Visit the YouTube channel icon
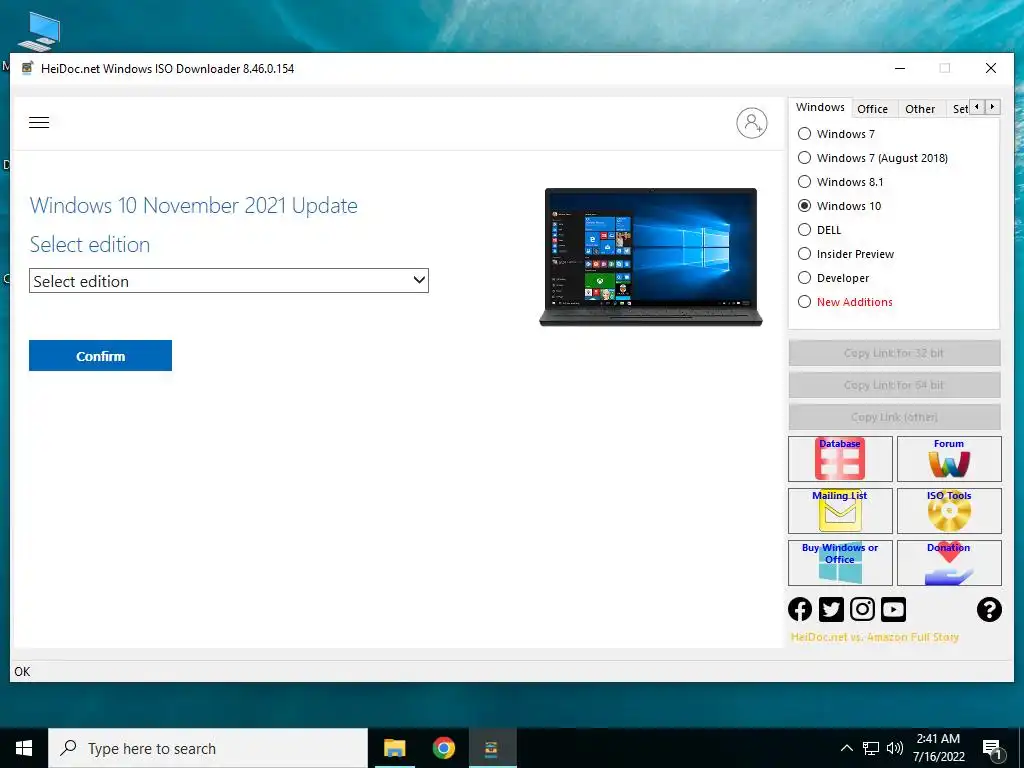This screenshot has height=768, width=1024. coord(893,609)
